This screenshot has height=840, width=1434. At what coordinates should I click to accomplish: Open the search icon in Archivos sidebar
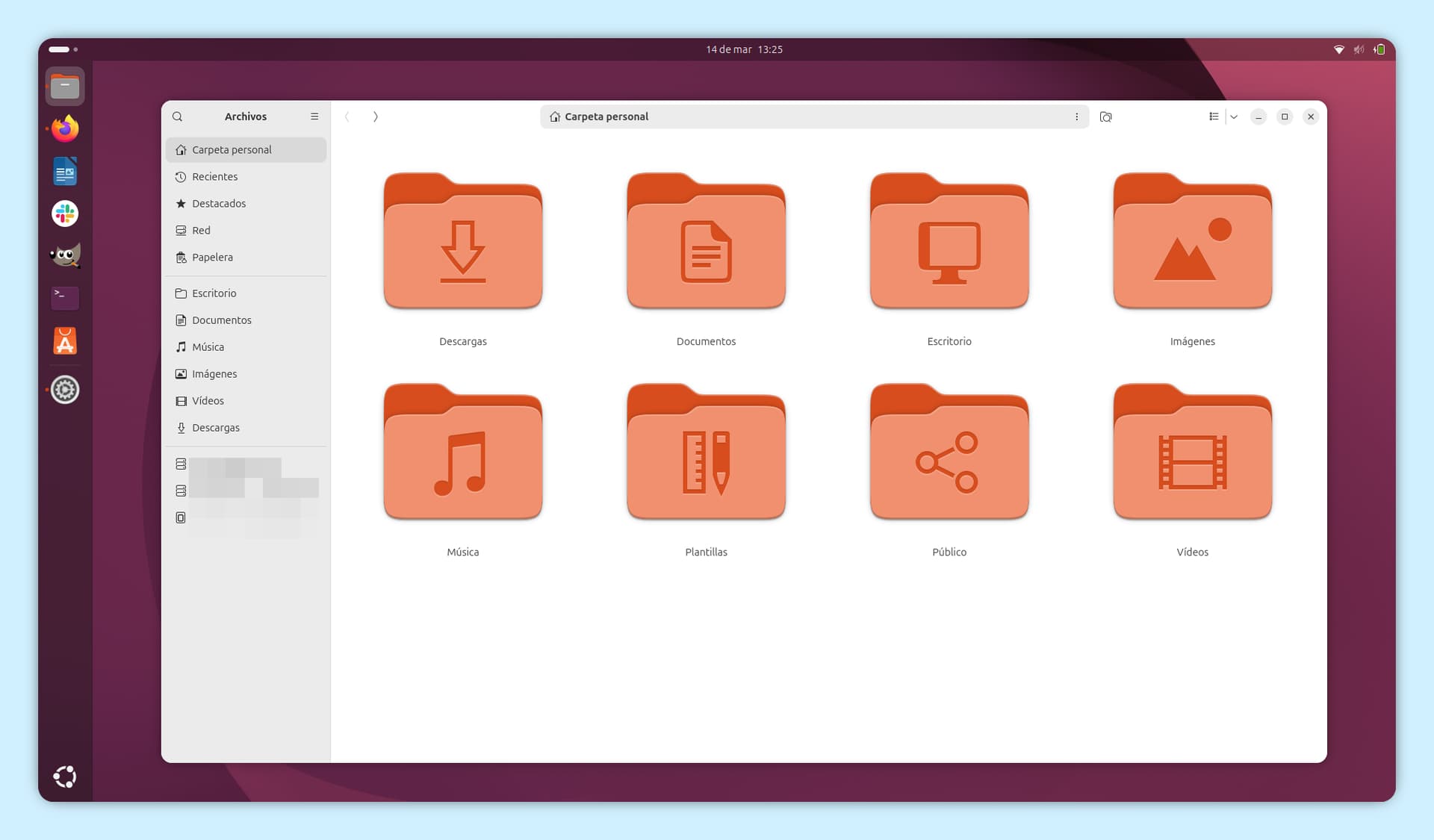178,116
